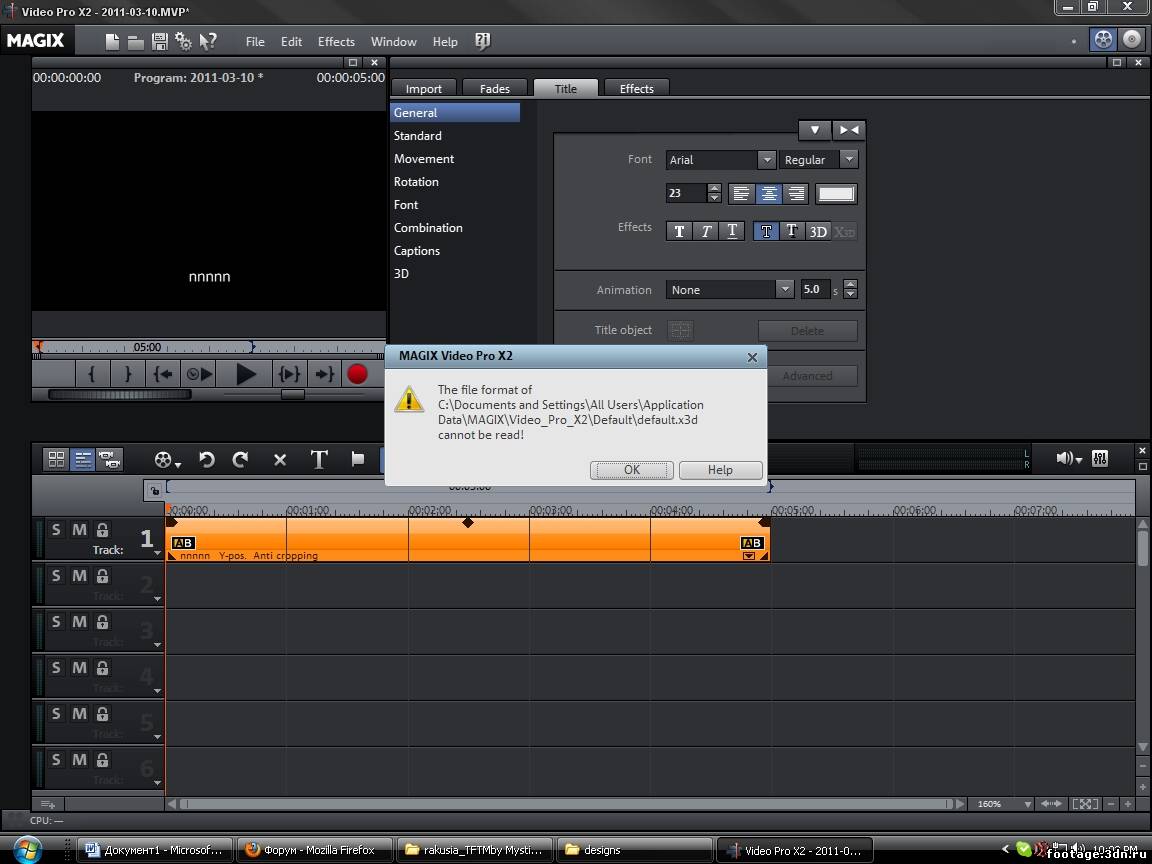Save the project with the floppy disk icon
Screen dimensions: 1152x864
[159, 42]
